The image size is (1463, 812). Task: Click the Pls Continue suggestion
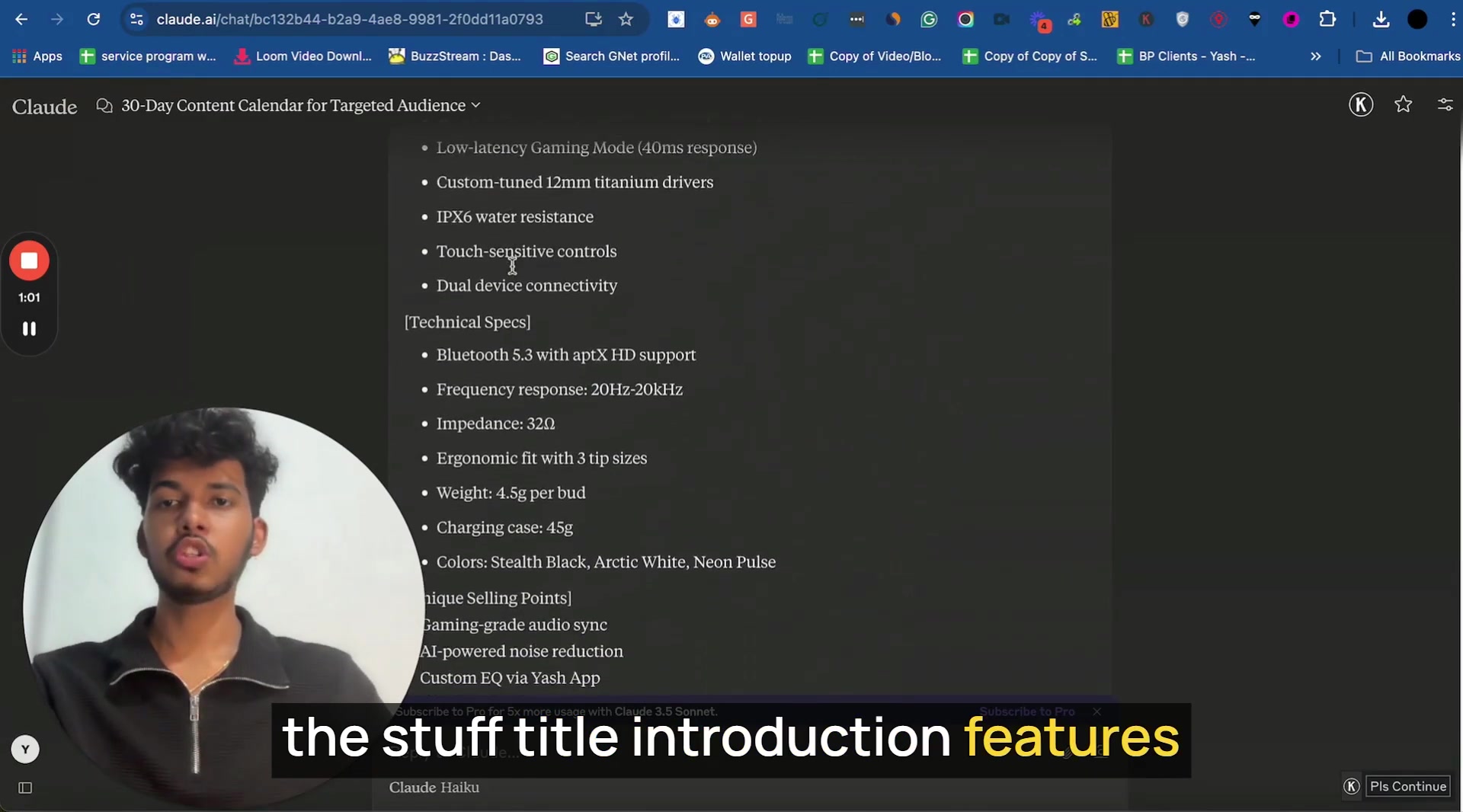[x=1408, y=786]
